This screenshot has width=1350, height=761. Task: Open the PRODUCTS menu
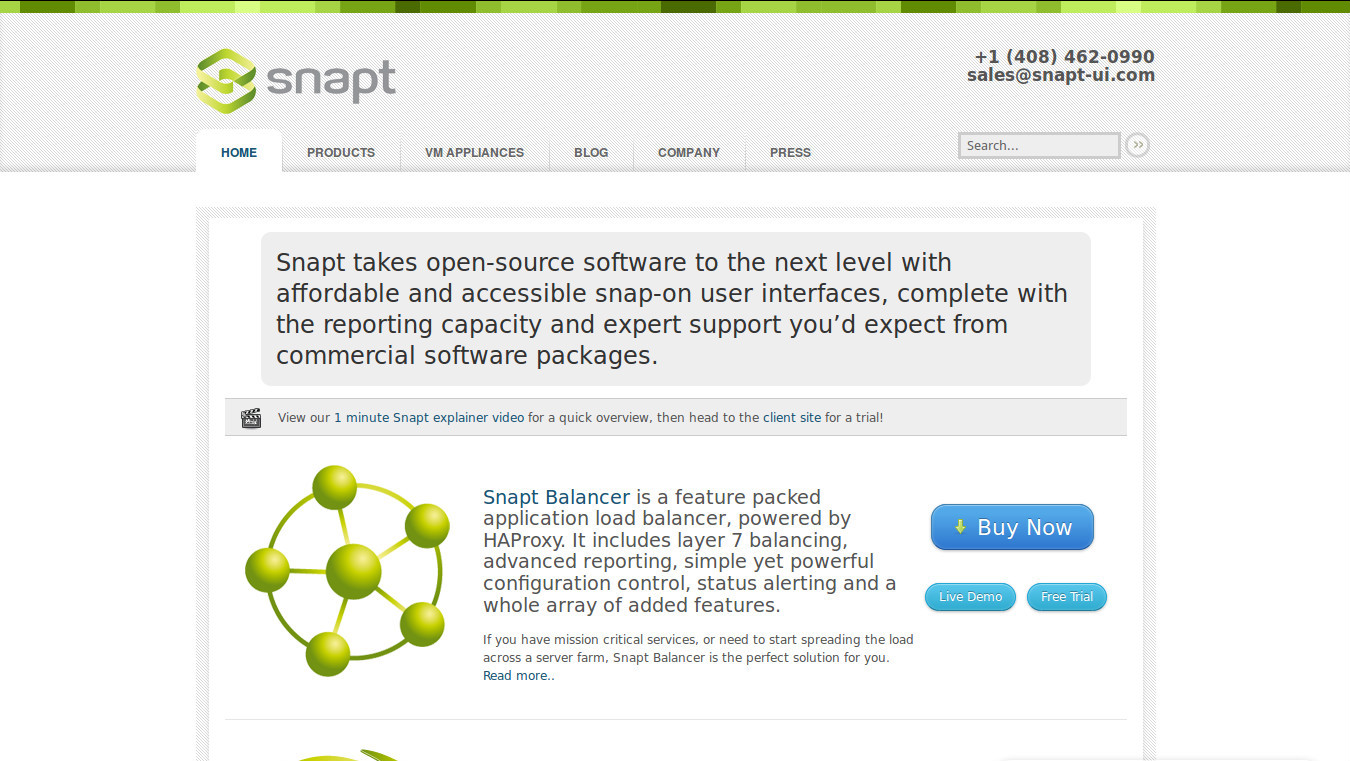pos(341,152)
